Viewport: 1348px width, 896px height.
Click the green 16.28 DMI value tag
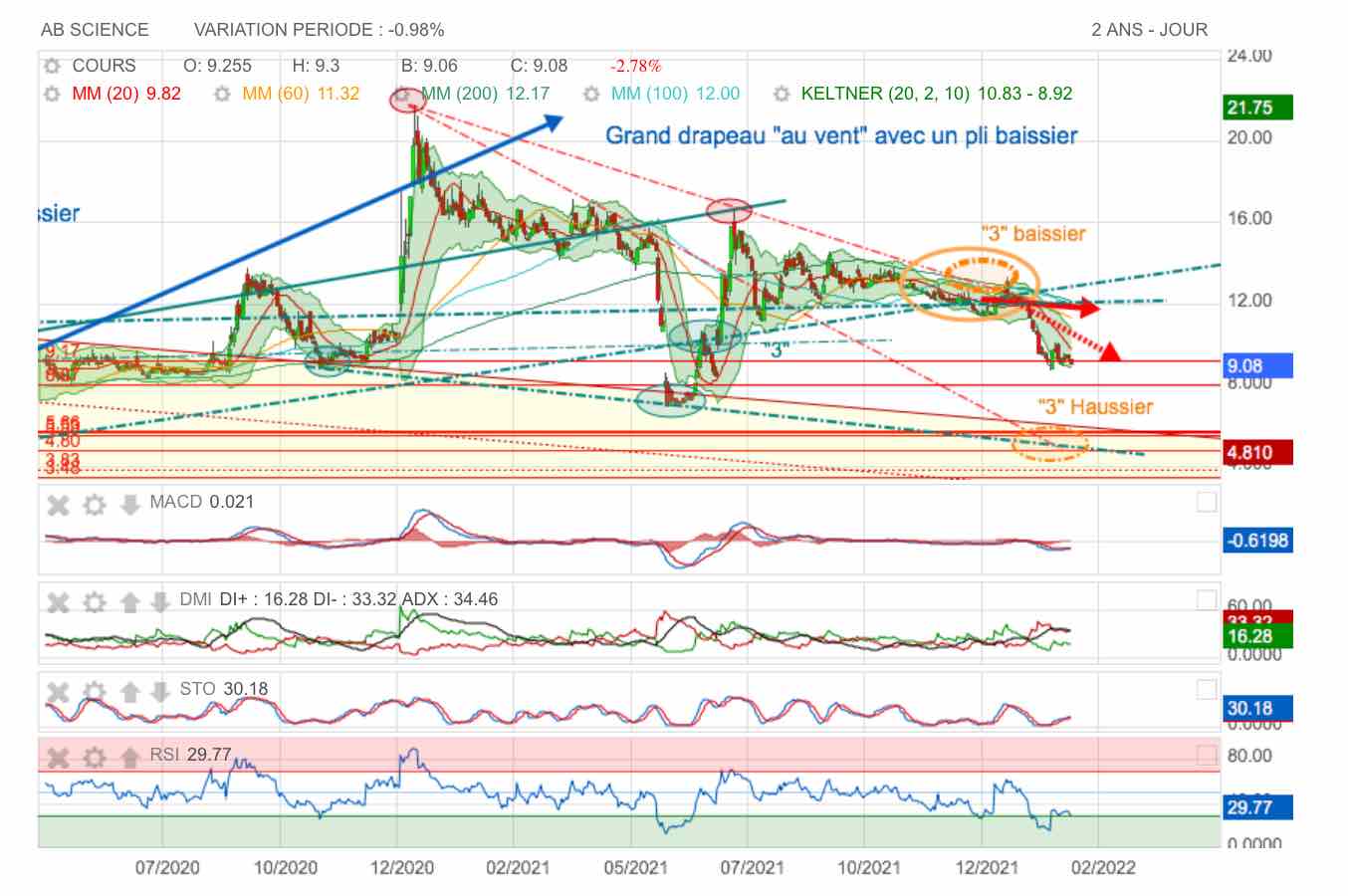1258,637
